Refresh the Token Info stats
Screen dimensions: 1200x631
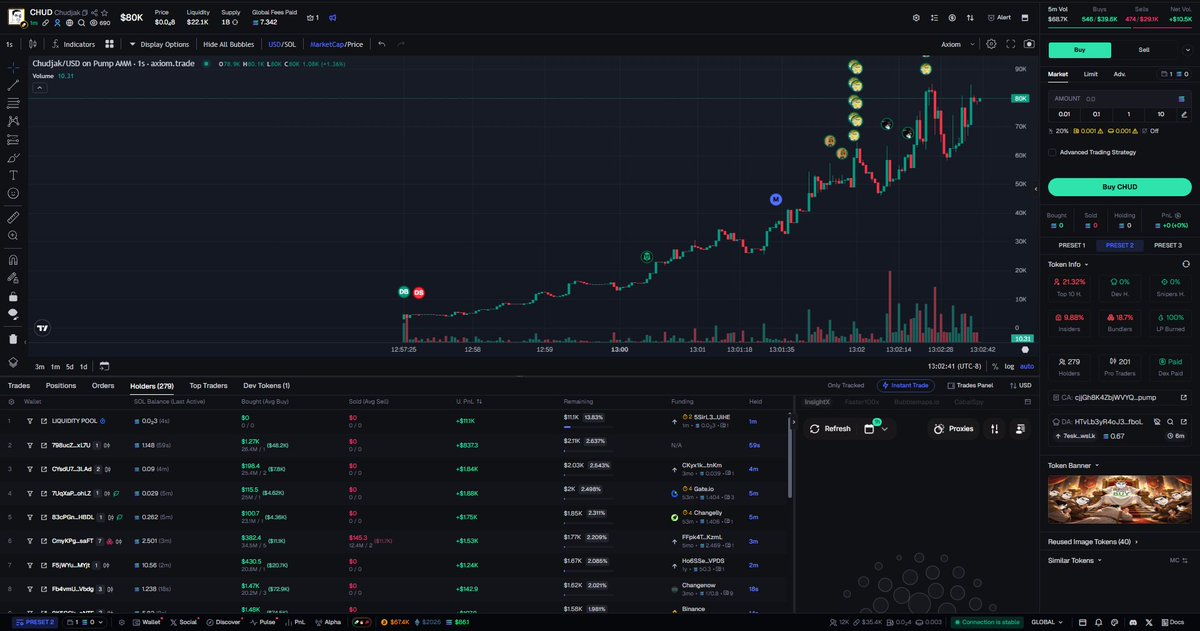1185,264
